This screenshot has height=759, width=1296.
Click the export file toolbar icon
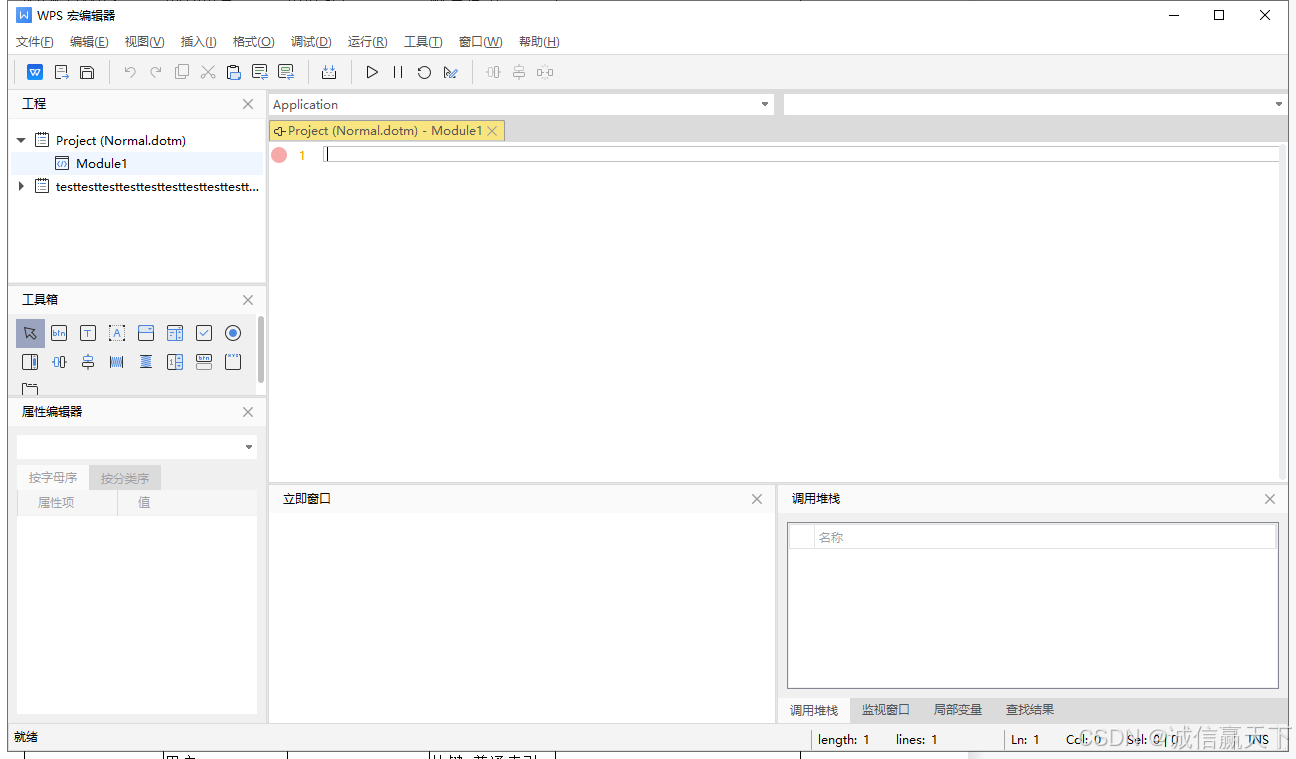[x=61, y=72]
